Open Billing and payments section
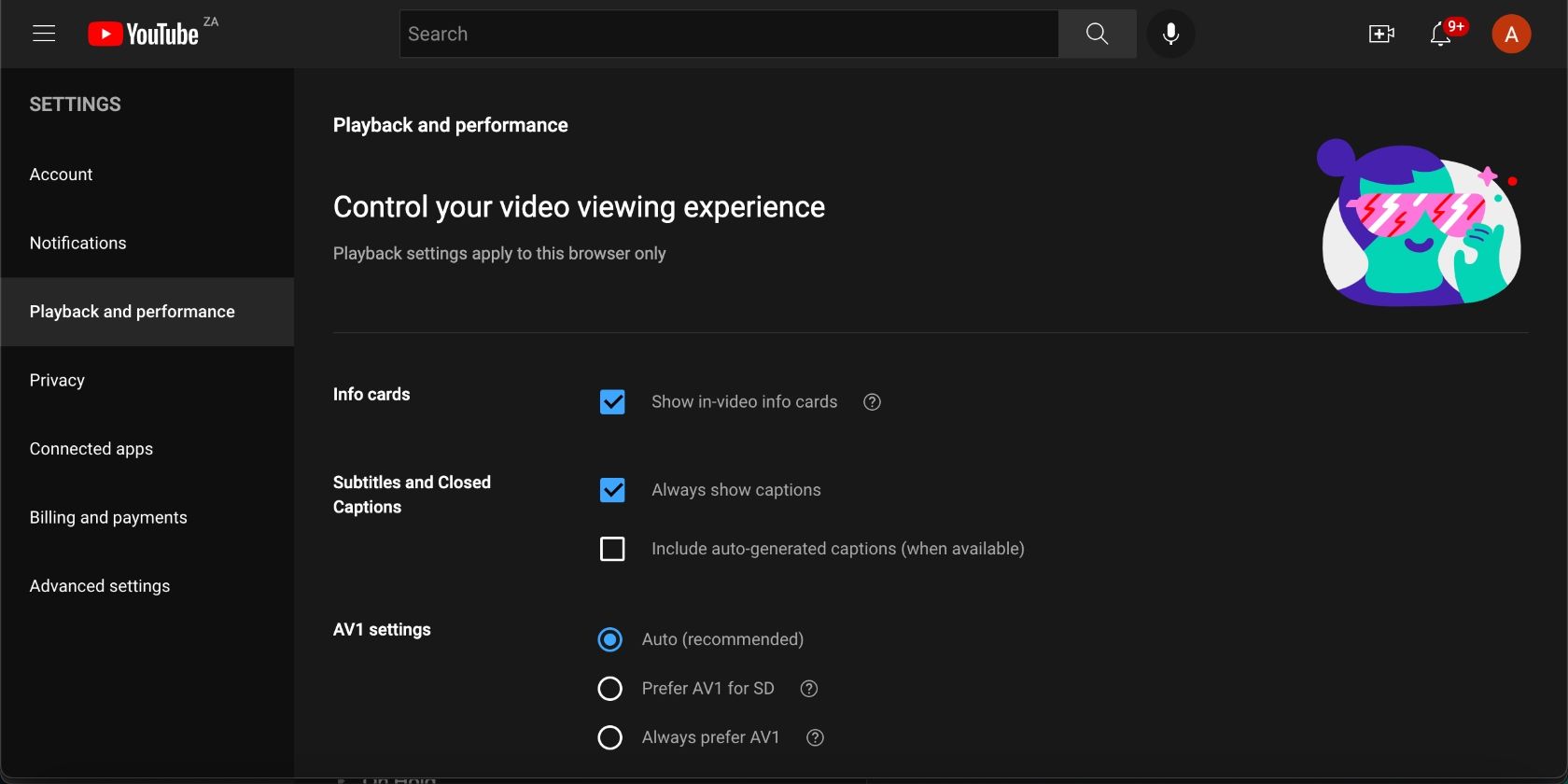This screenshot has height=784, width=1568. coord(147,517)
